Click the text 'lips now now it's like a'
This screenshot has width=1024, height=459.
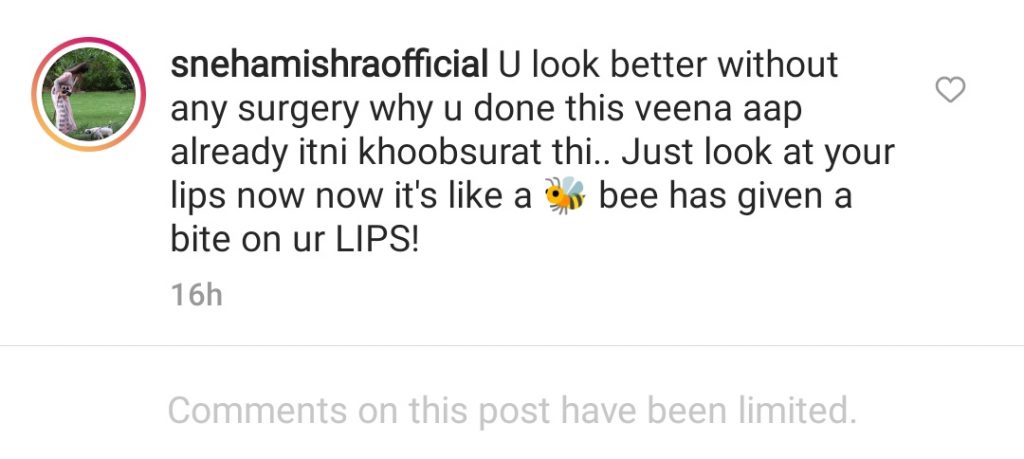coord(351,196)
